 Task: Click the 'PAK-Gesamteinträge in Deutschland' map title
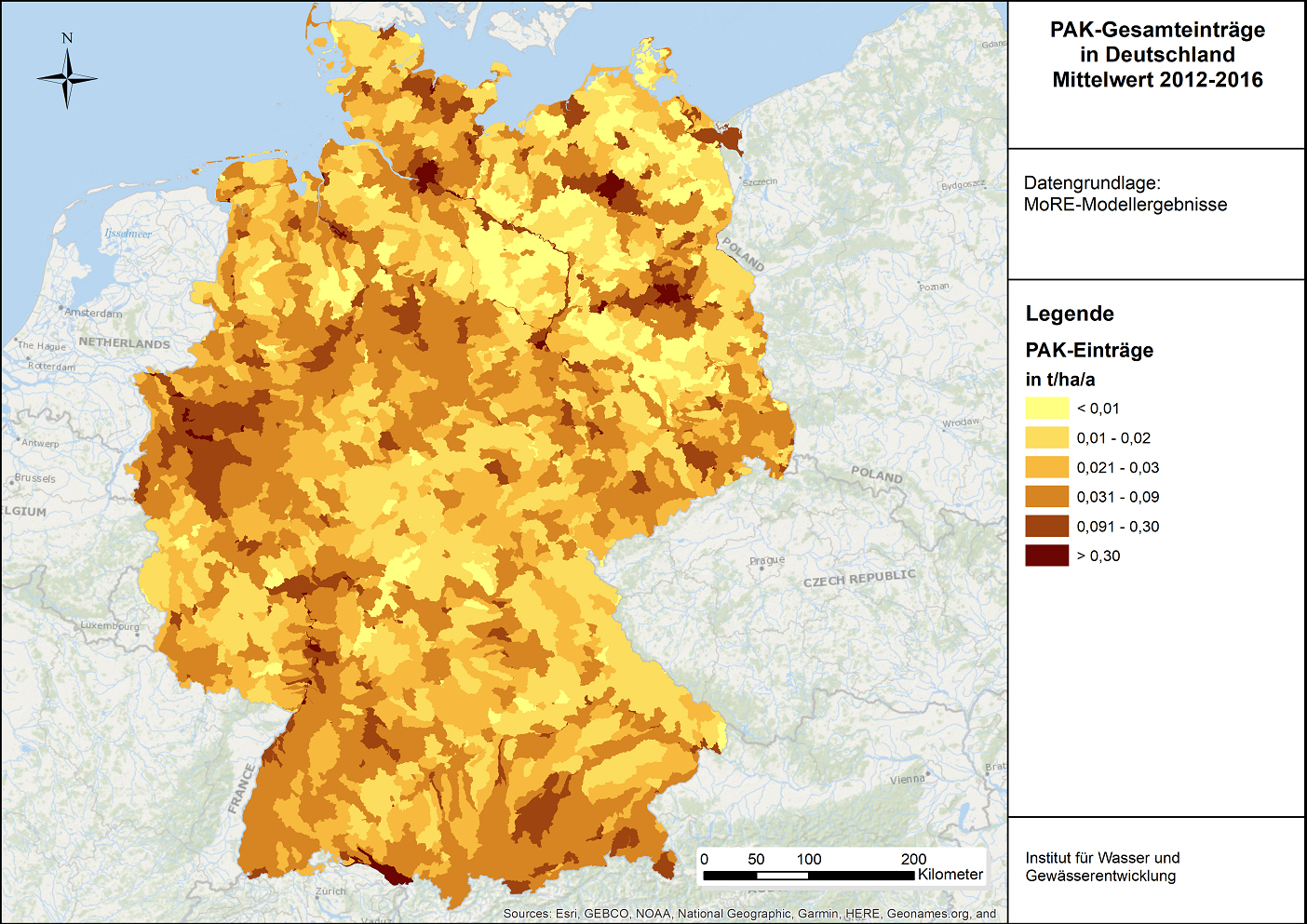1157,55
